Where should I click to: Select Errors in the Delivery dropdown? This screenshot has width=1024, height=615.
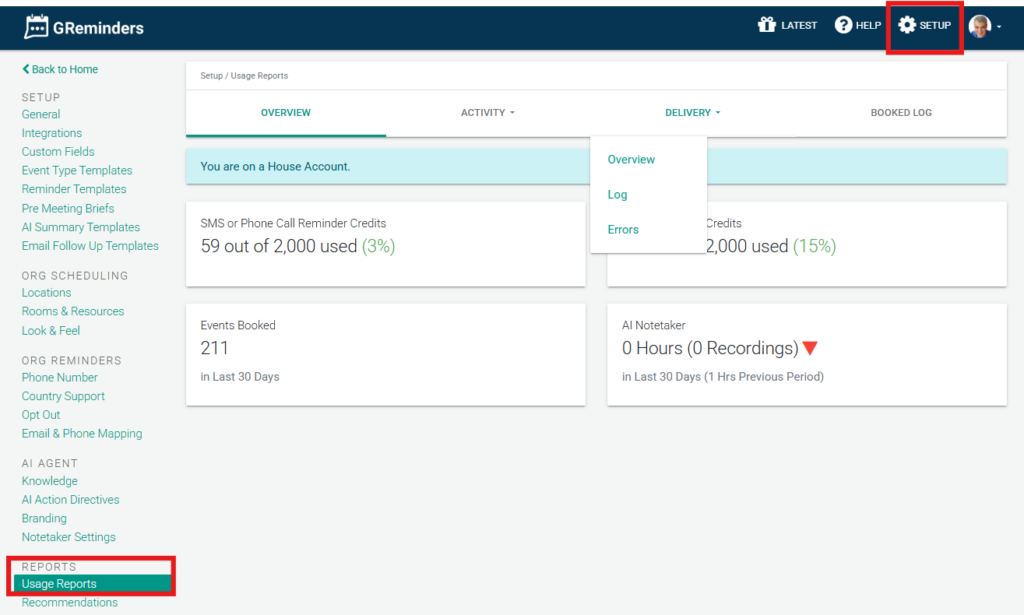tap(623, 230)
